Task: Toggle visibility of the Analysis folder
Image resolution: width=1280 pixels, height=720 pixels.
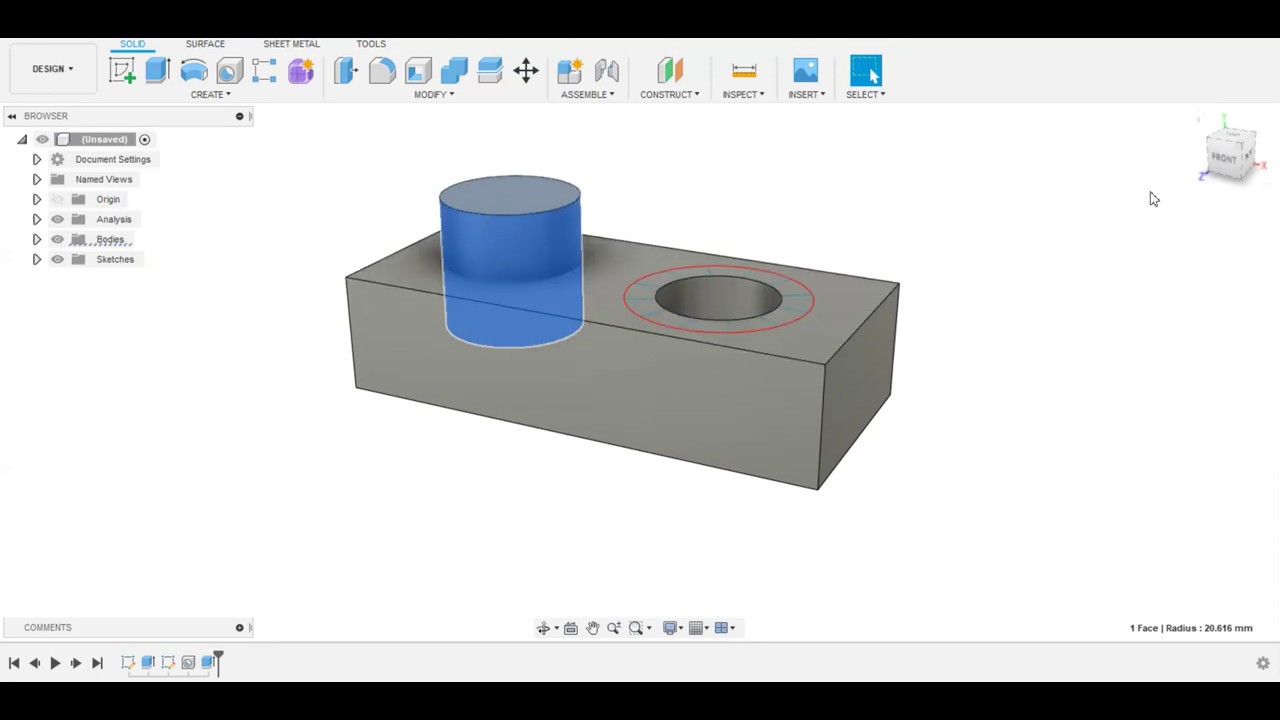Action: [x=57, y=219]
